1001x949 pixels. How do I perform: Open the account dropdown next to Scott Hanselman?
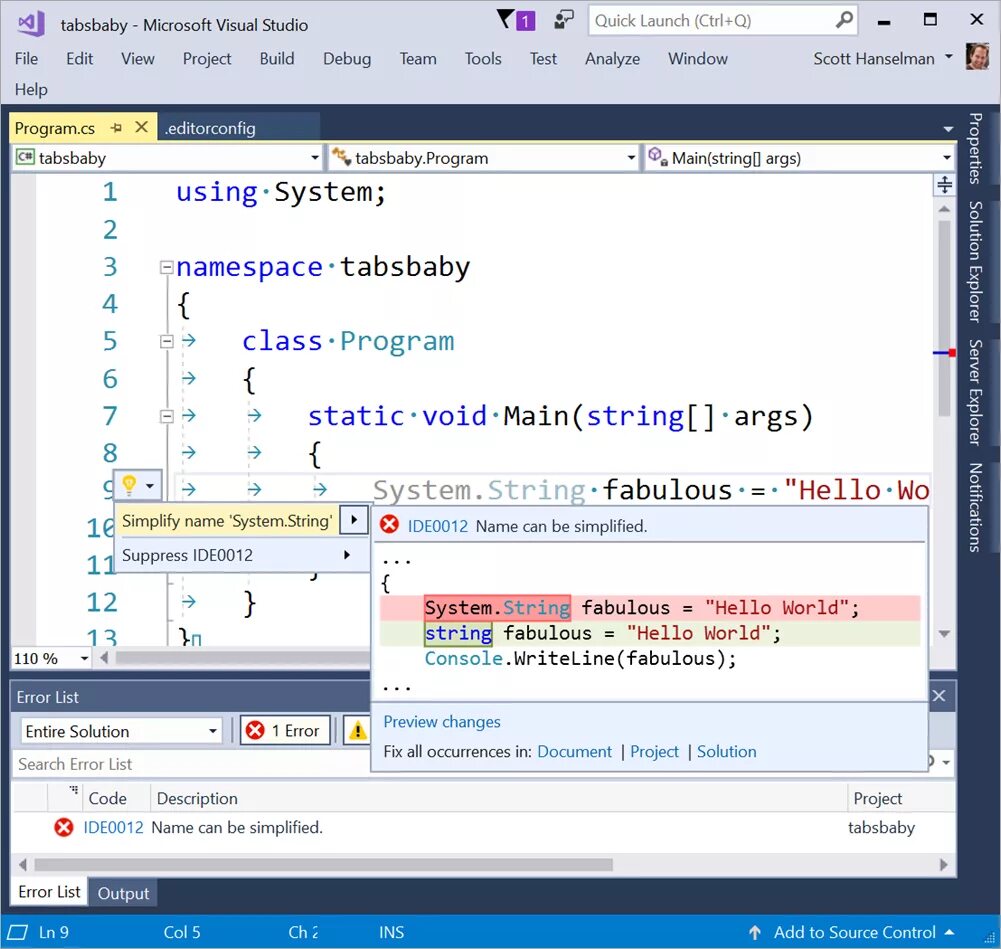coord(949,57)
